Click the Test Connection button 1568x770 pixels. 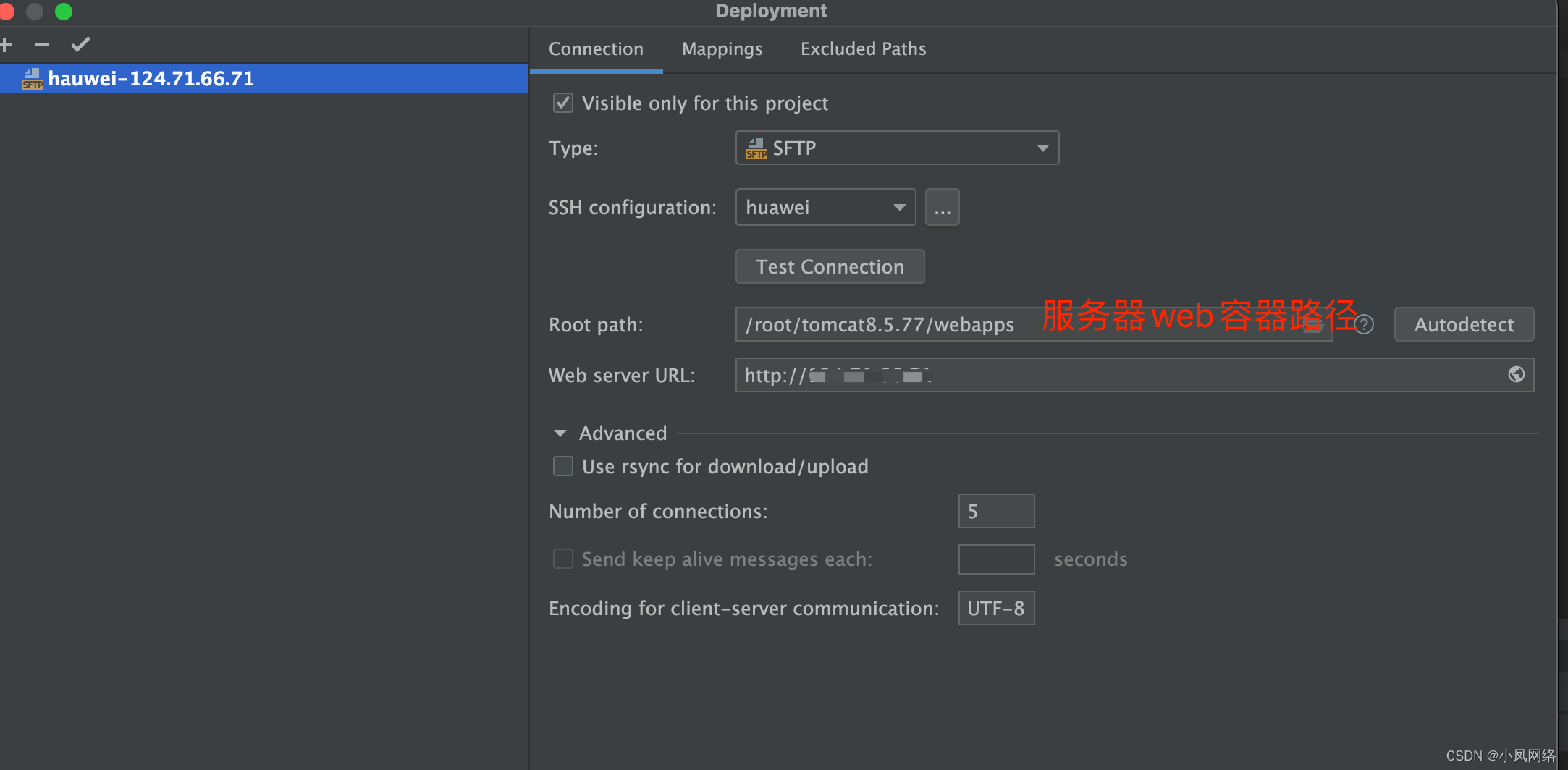pyautogui.click(x=830, y=266)
